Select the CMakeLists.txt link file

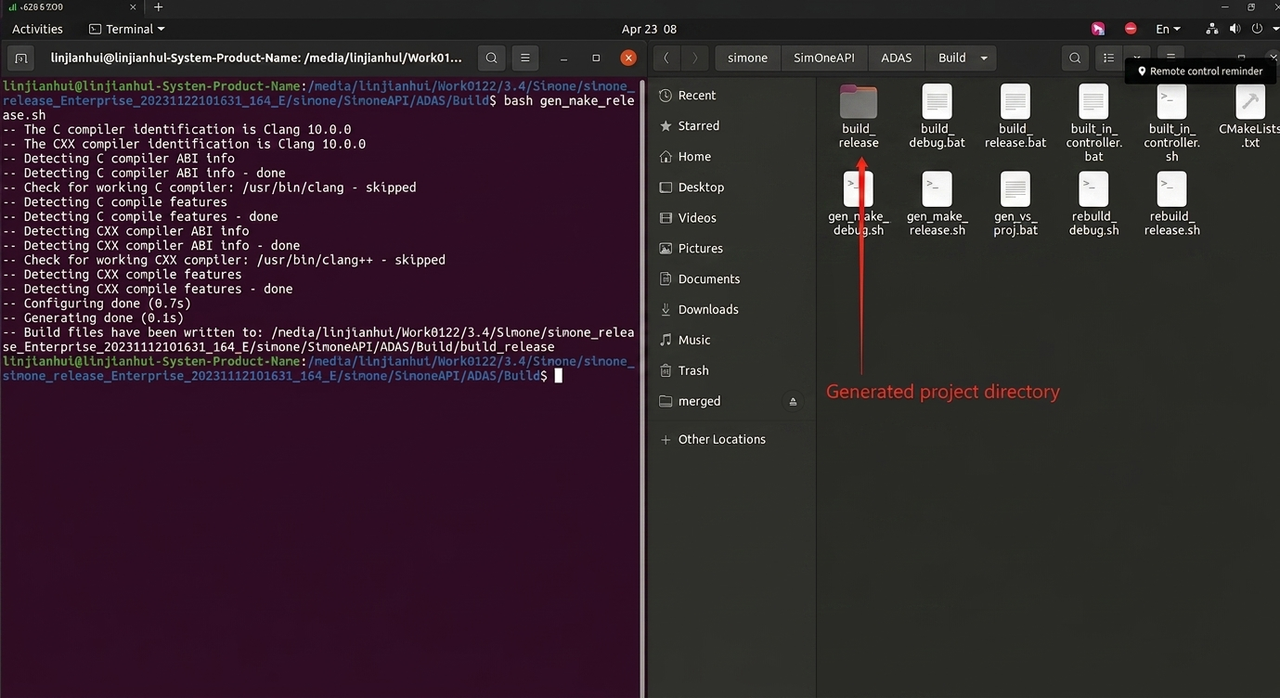(x=1250, y=117)
